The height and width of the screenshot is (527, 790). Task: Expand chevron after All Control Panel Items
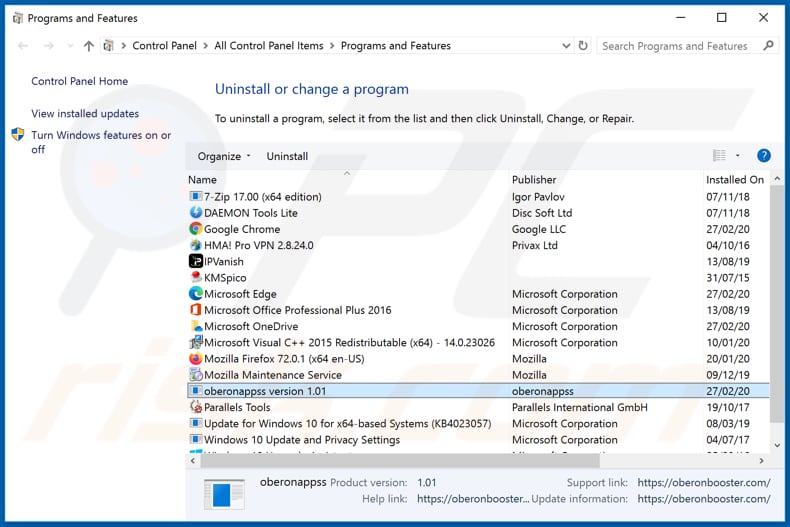click(x=332, y=46)
